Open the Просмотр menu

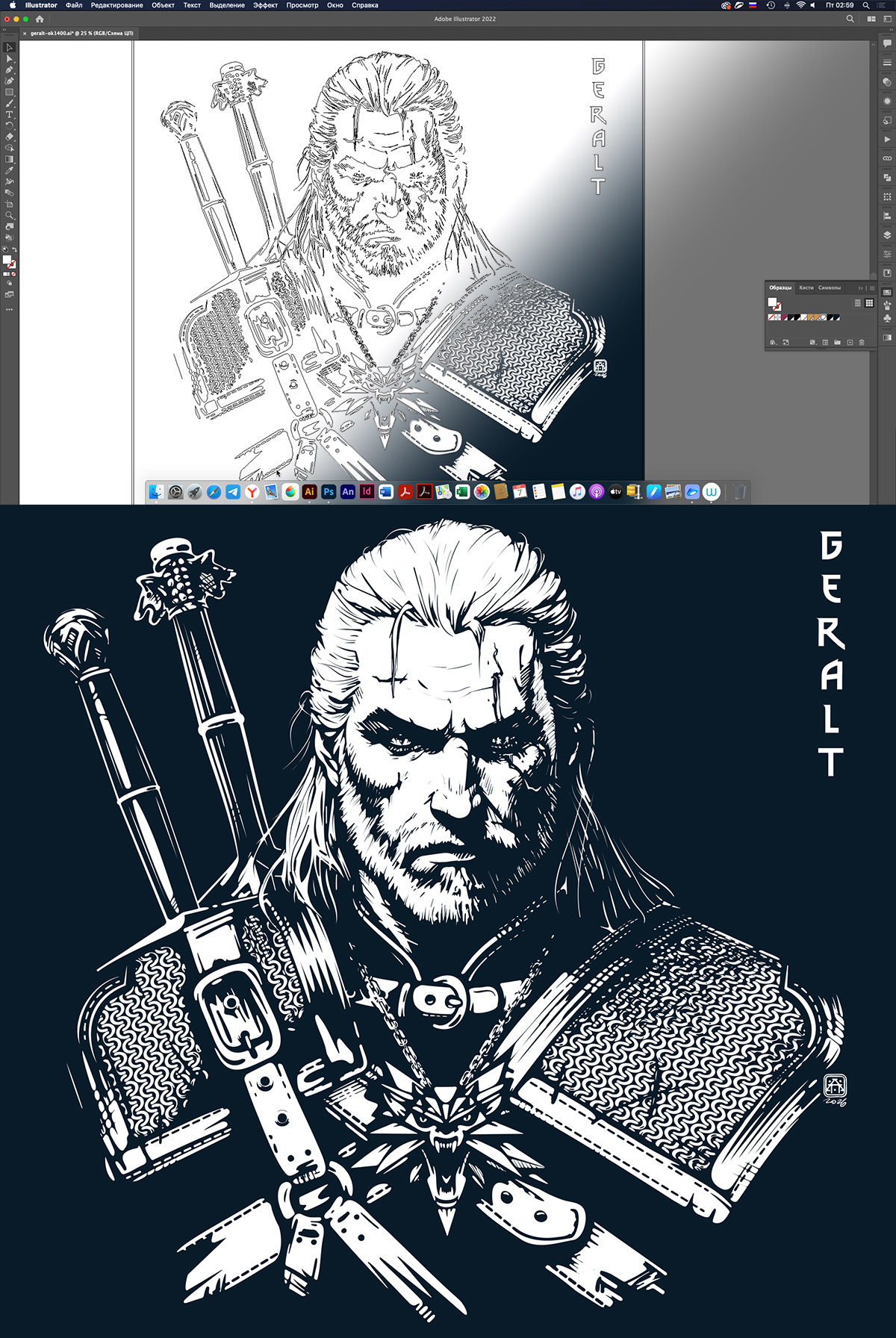click(302, 5)
